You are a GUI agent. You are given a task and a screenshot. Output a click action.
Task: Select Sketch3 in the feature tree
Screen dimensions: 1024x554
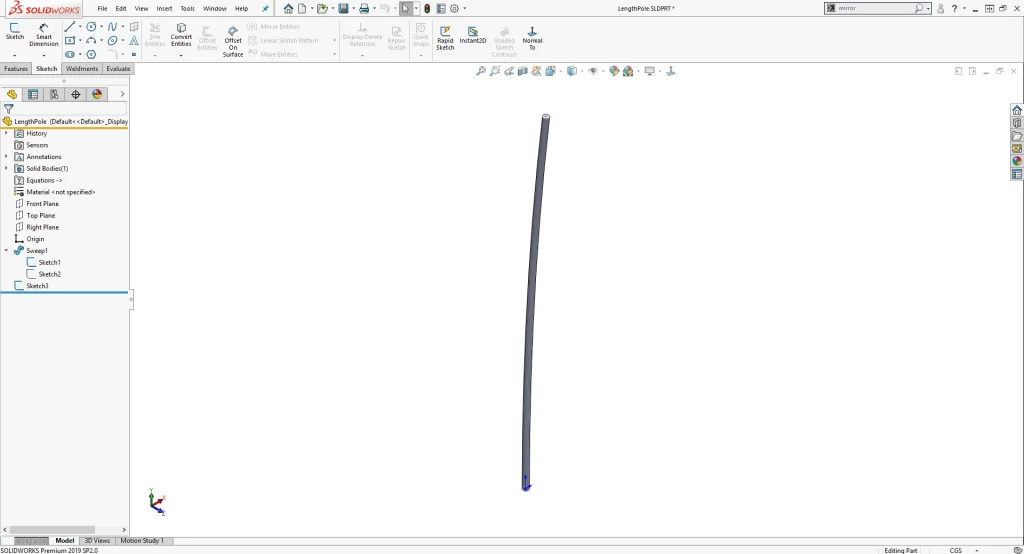coord(37,286)
